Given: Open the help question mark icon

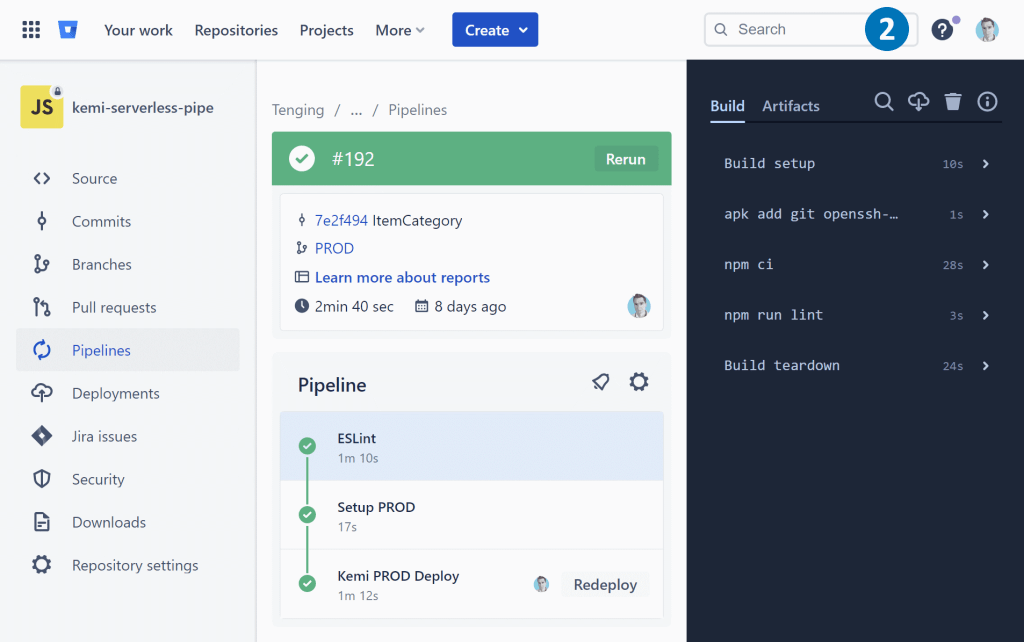Looking at the screenshot, I should pos(942,30).
